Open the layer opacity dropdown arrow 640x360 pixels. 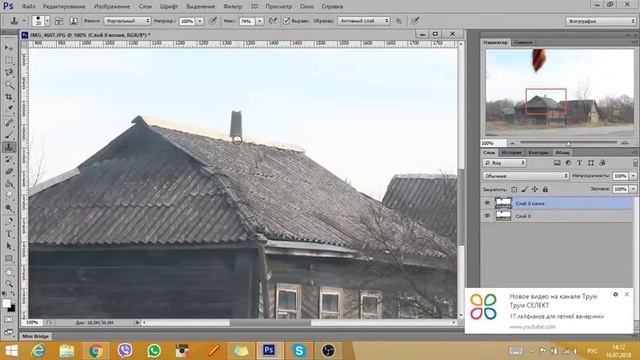pyautogui.click(x=633, y=176)
